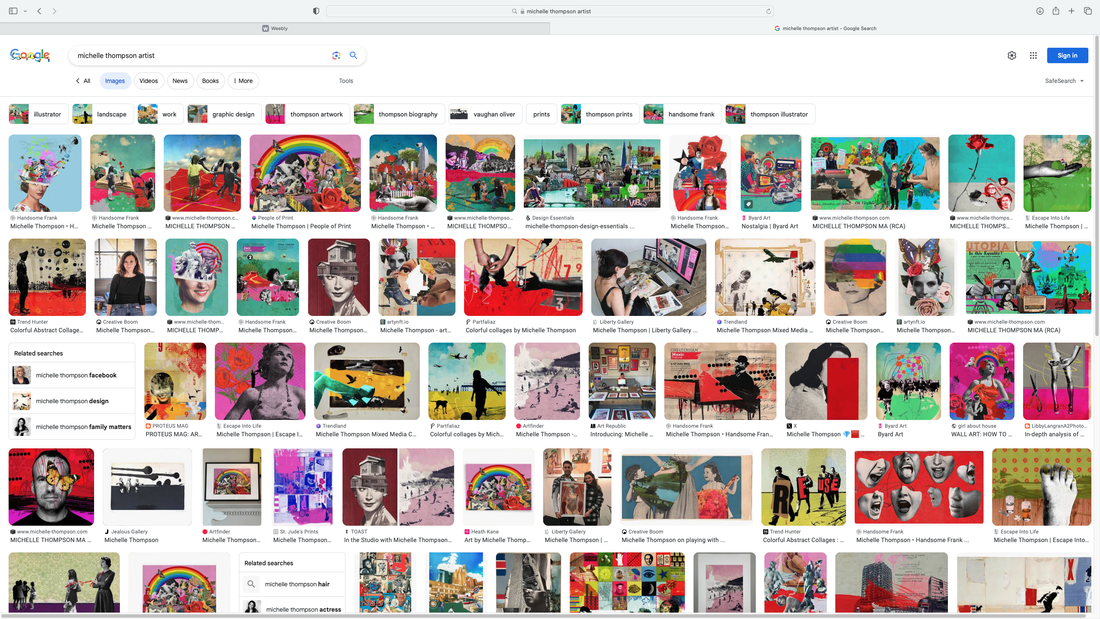Show the tab overview

(x=1087, y=11)
